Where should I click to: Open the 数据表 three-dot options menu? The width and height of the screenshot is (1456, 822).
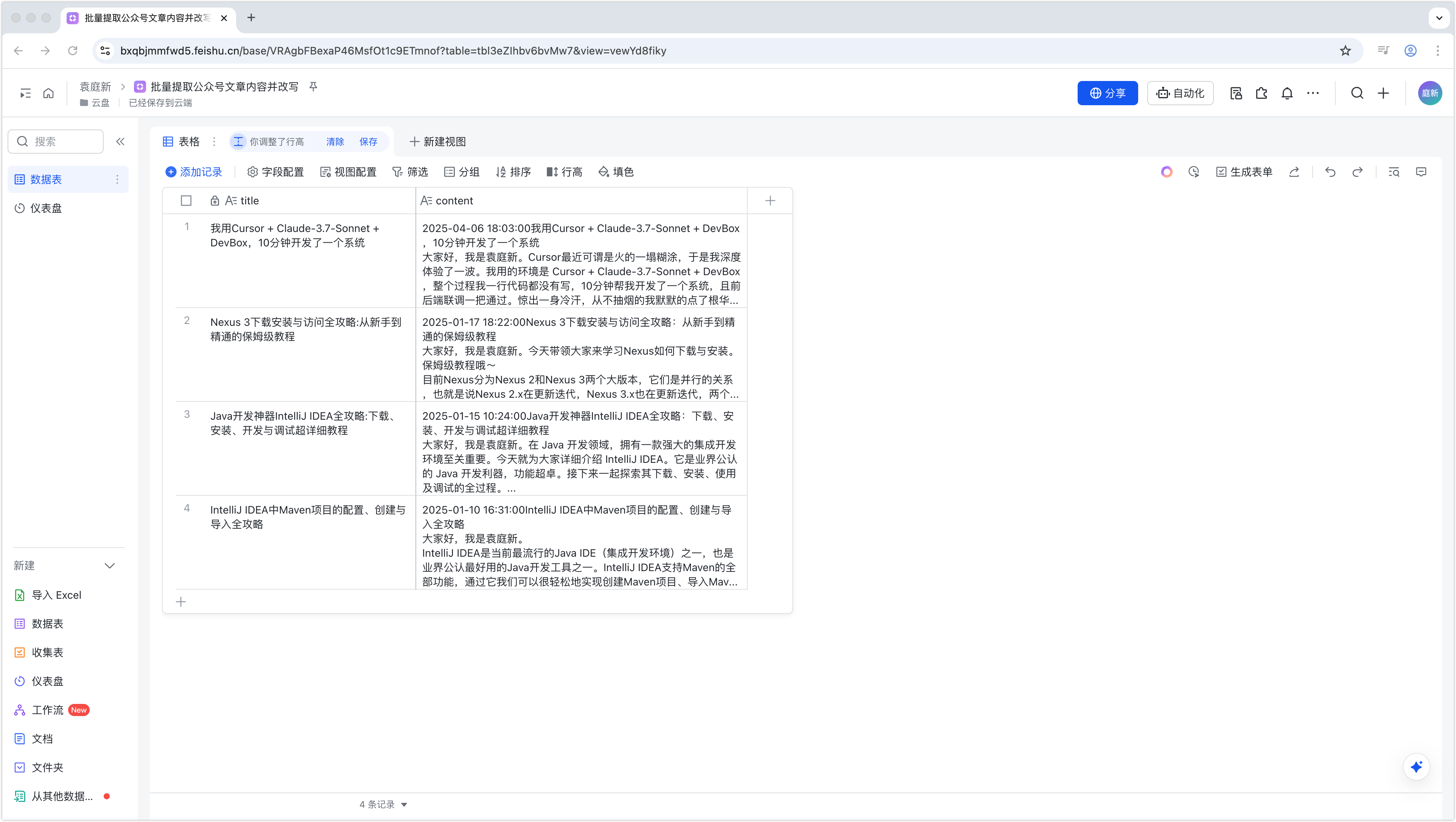tap(117, 179)
